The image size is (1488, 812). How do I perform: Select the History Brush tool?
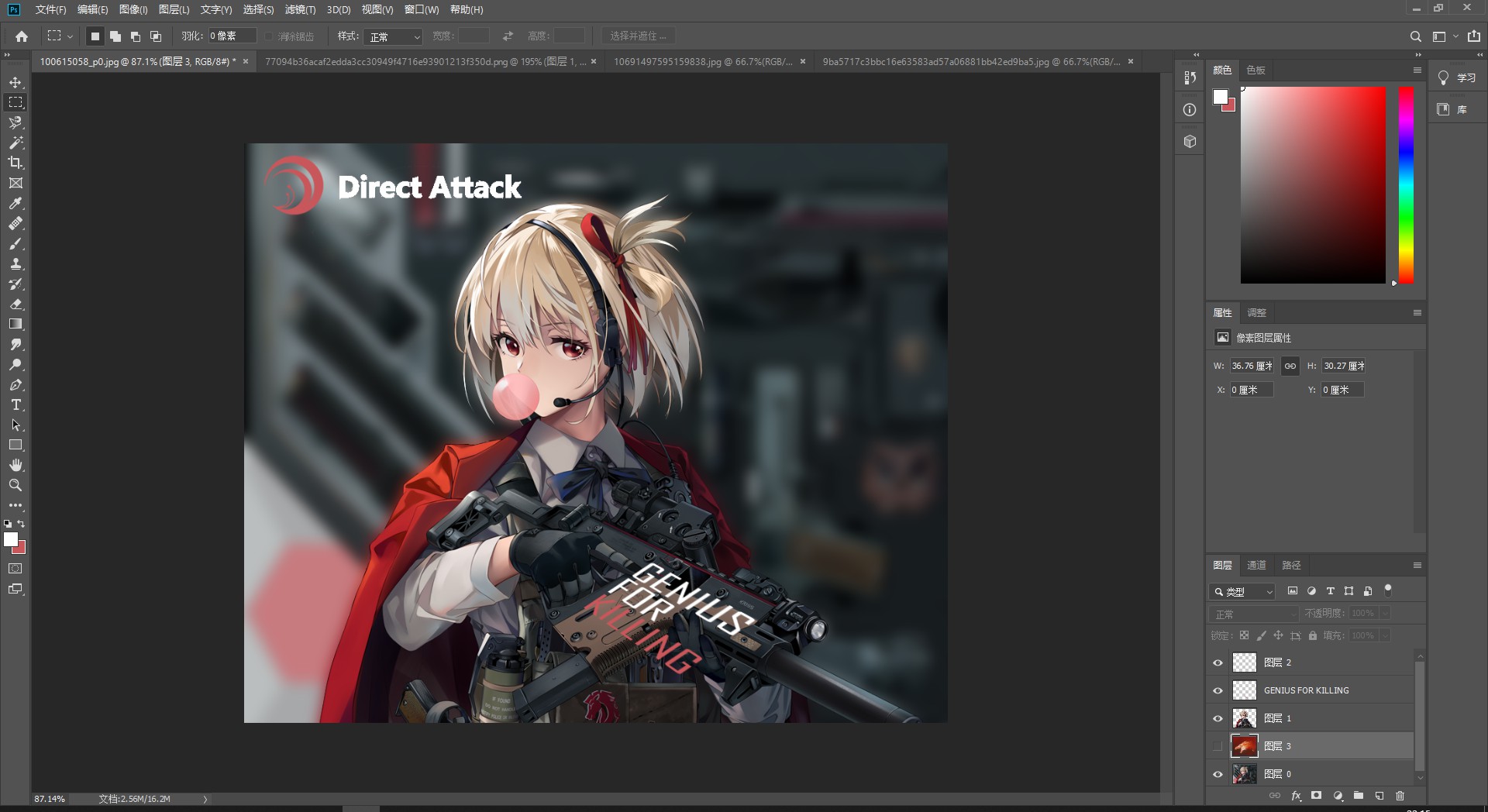[15, 284]
